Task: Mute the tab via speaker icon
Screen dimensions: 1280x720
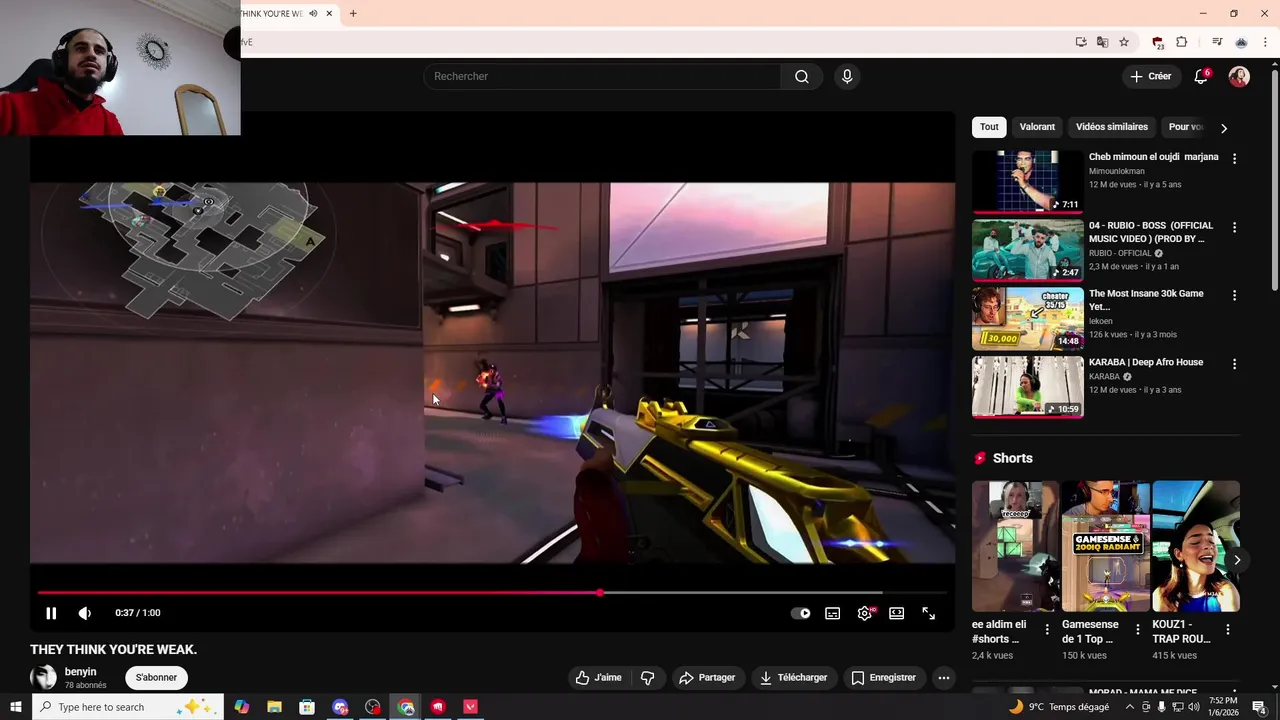Action: (x=313, y=14)
